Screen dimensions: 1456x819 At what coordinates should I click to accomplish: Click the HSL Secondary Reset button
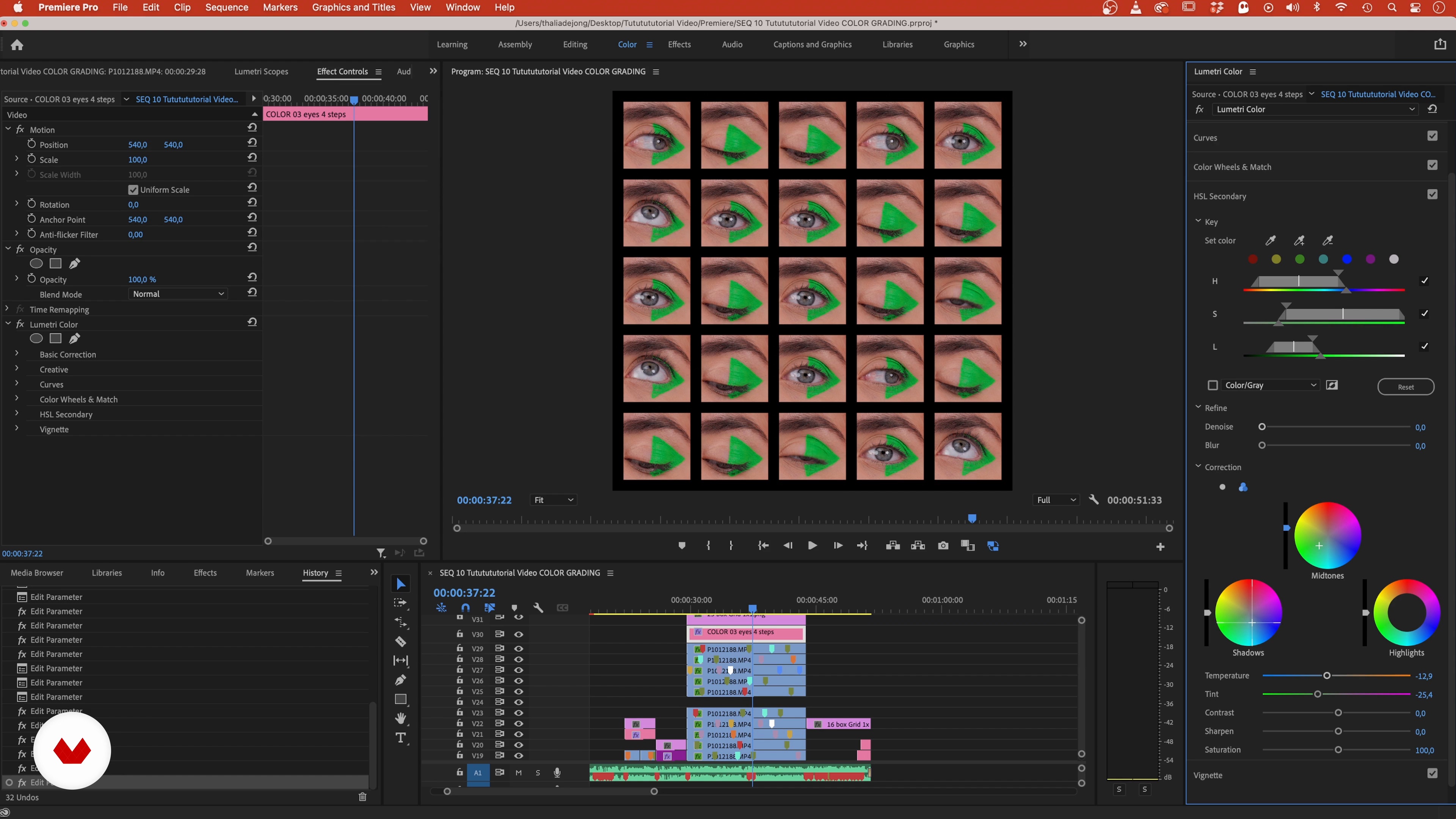1405,387
